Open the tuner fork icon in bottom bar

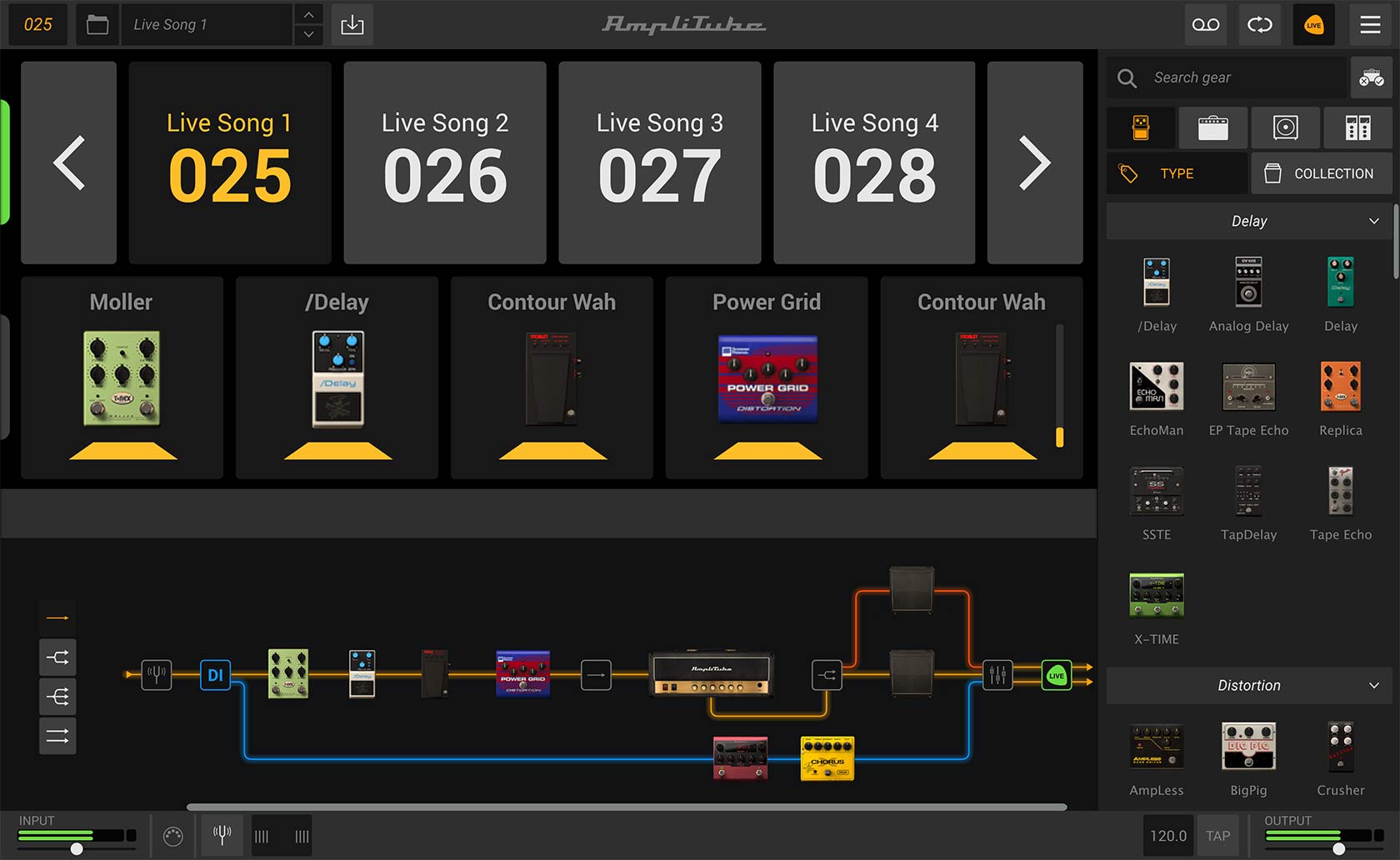[222, 835]
